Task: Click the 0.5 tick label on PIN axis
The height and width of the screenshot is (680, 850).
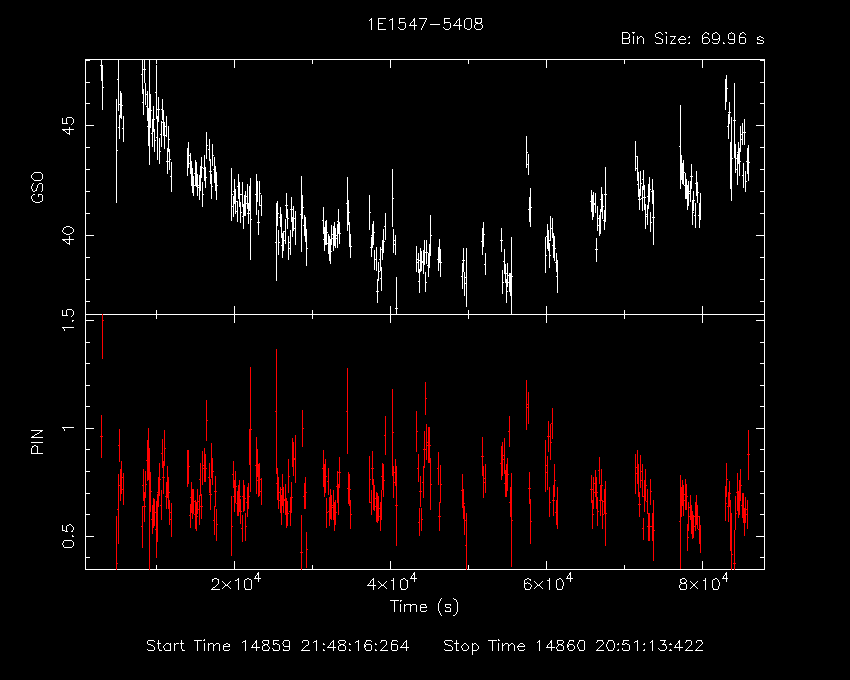Action: [68, 536]
